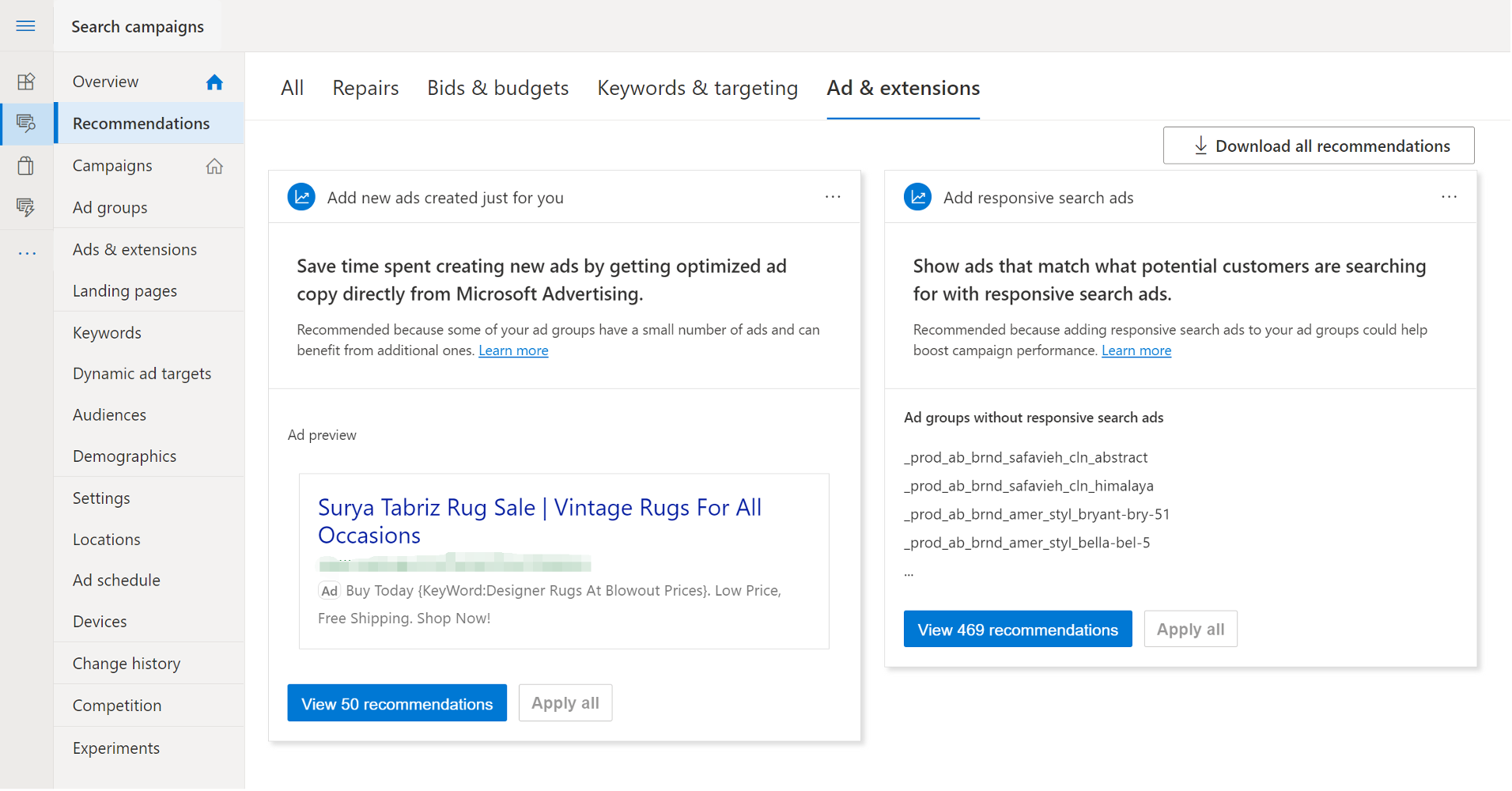Click the download icon in 'Download all recommendations'
1512x791 pixels.
1200,146
